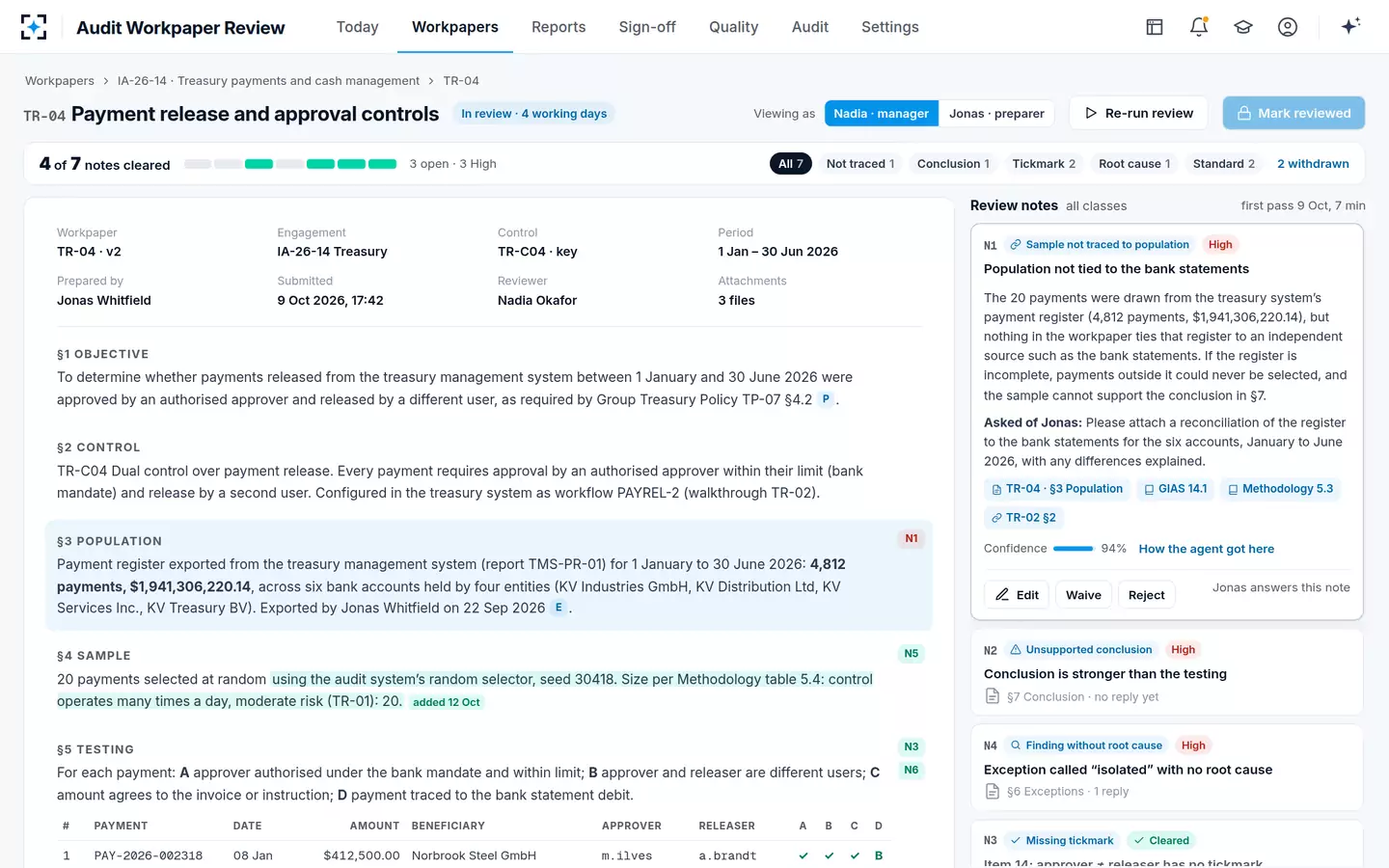Click the document icon under N2 note

click(993, 696)
